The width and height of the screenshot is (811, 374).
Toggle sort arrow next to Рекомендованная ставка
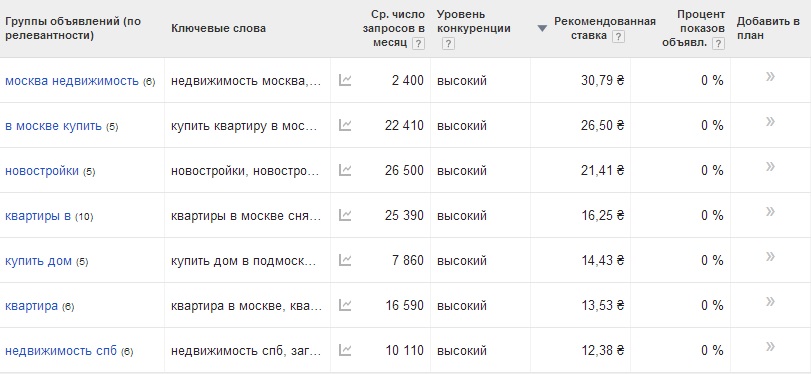(542, 28)
